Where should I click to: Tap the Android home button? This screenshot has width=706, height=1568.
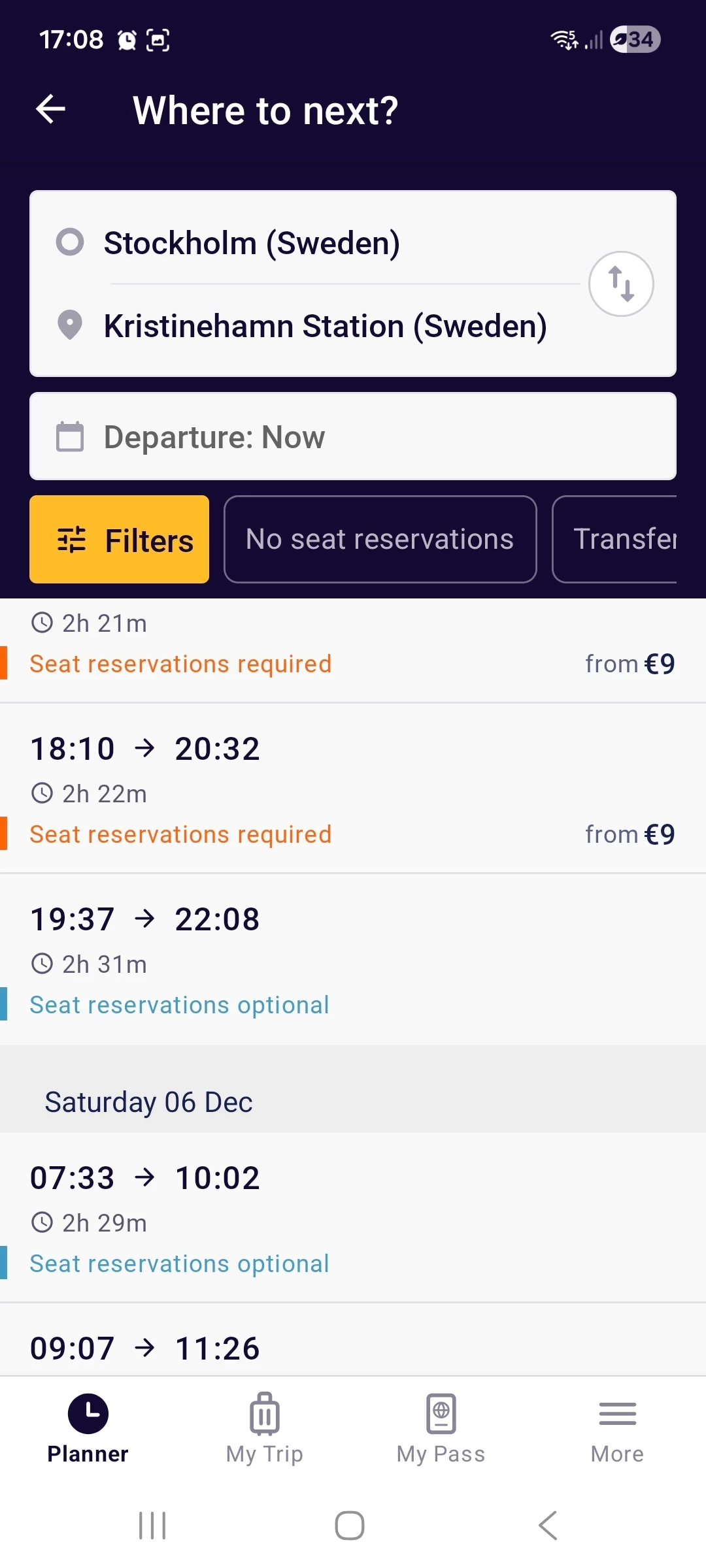(350, 1526)
